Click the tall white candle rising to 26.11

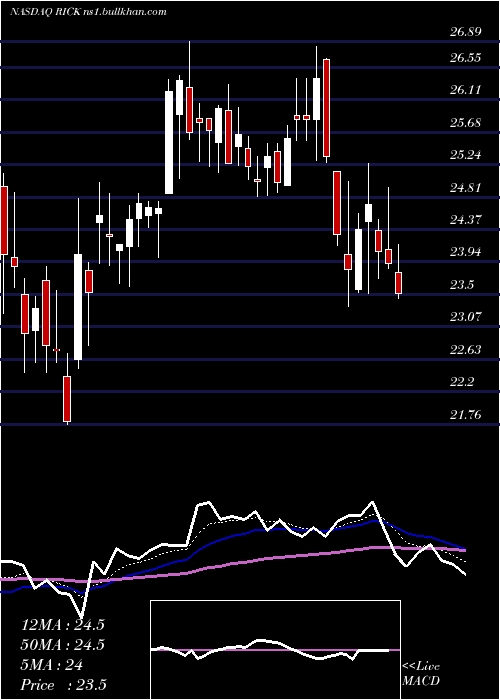[169, 142]
